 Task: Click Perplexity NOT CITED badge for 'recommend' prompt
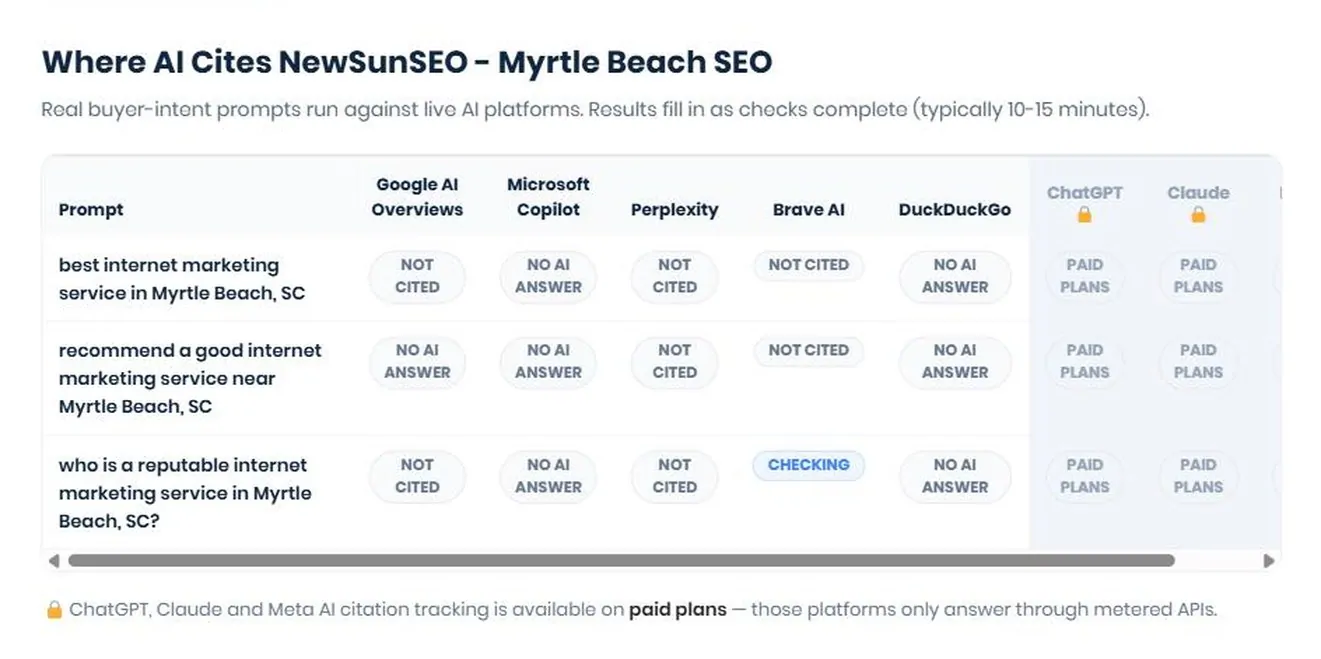674,361
